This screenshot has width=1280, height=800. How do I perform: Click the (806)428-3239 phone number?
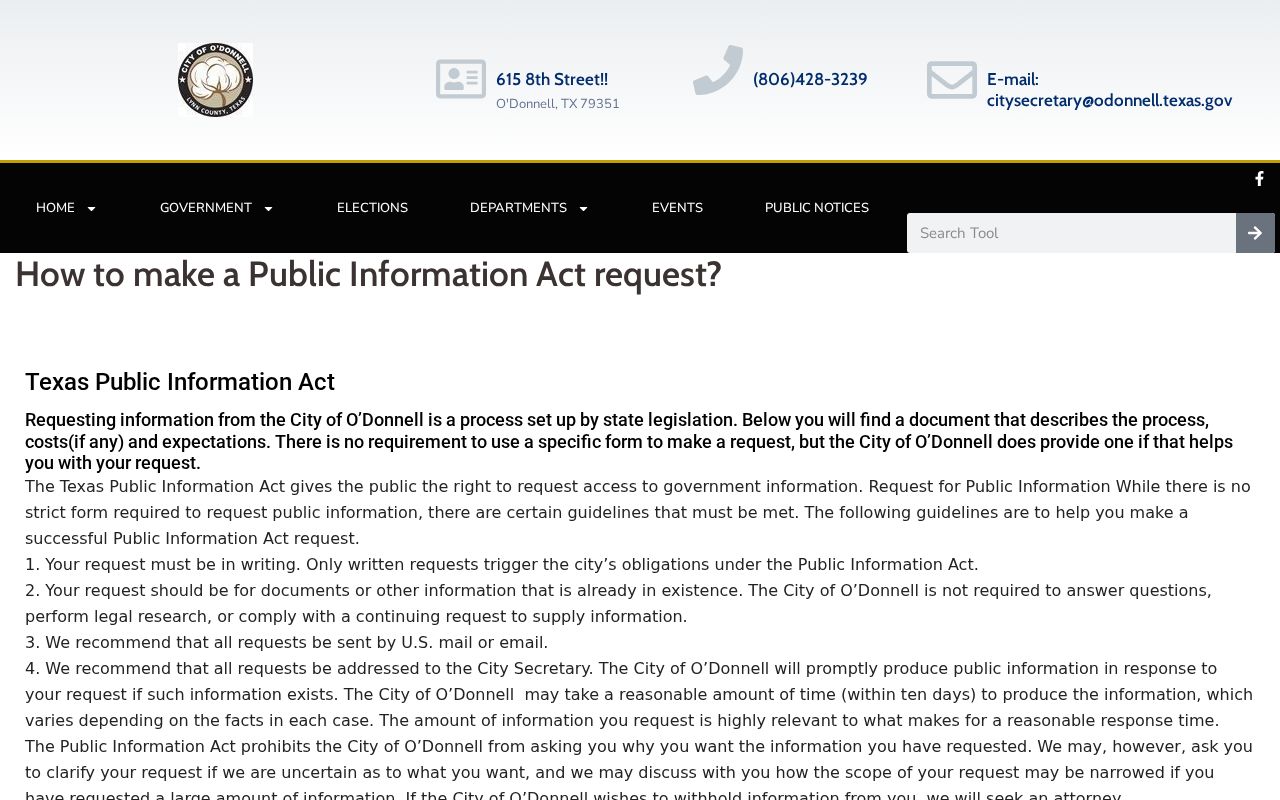pos(810,79)
